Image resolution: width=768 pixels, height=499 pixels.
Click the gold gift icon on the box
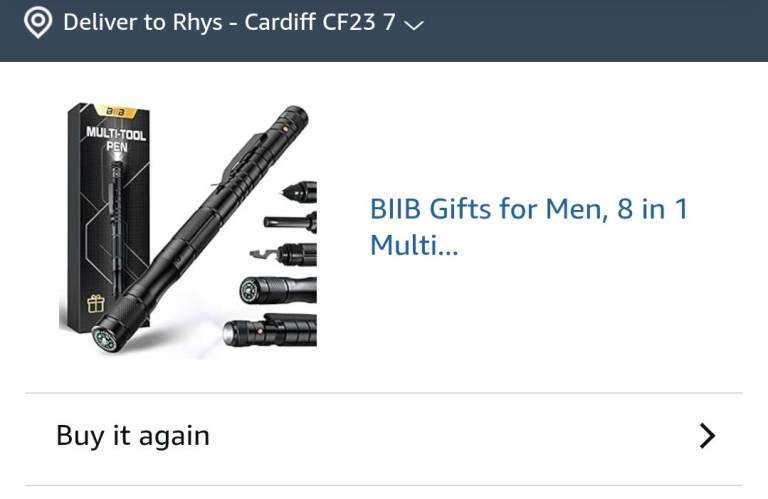tap(96, 304)
